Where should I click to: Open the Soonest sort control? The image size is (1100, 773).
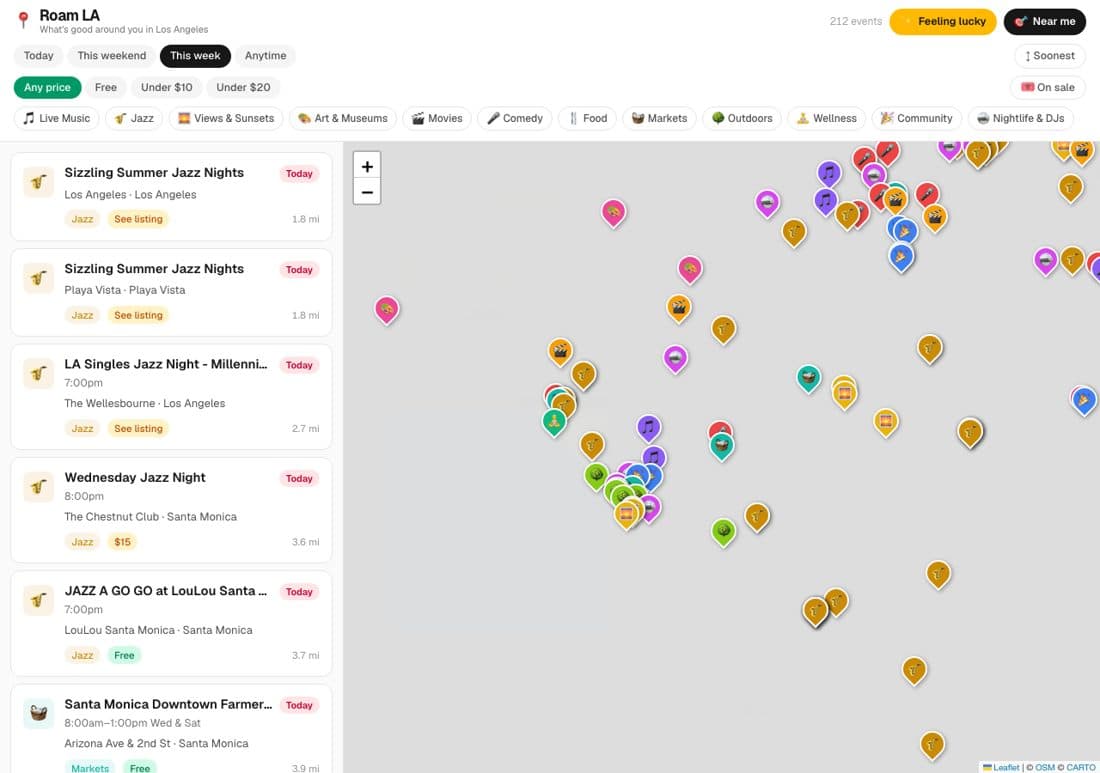[x=1049, y=55]
